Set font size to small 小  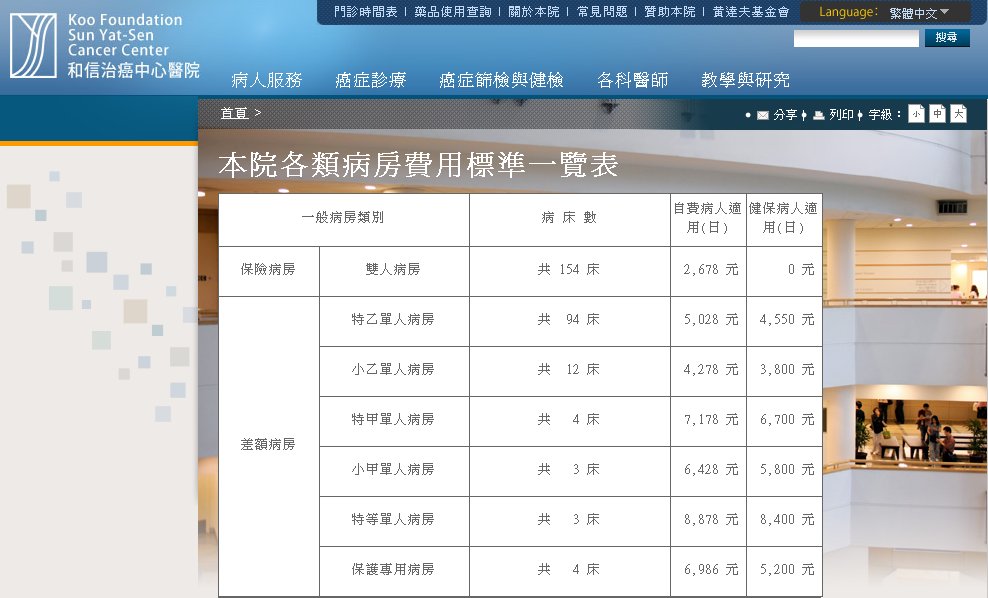pos(916,114)
